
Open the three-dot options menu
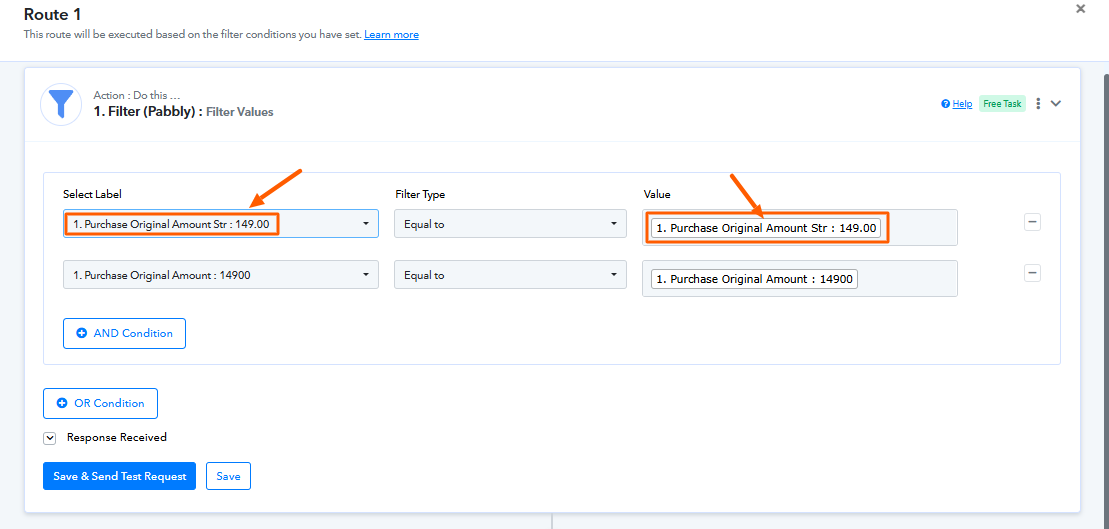click(x=1038, y=104)
